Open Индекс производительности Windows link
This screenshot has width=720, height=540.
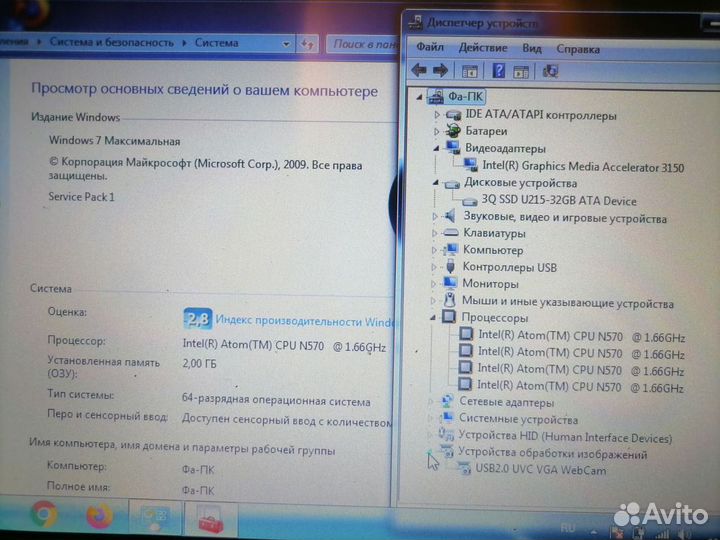[305, 321]
